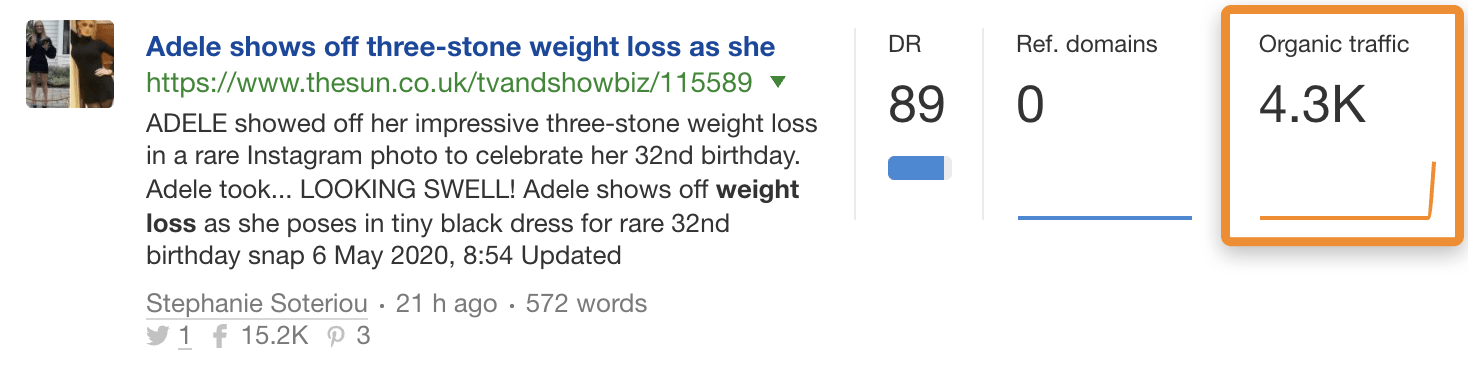Select the Ref. domains column label

tap(1087, 44)
